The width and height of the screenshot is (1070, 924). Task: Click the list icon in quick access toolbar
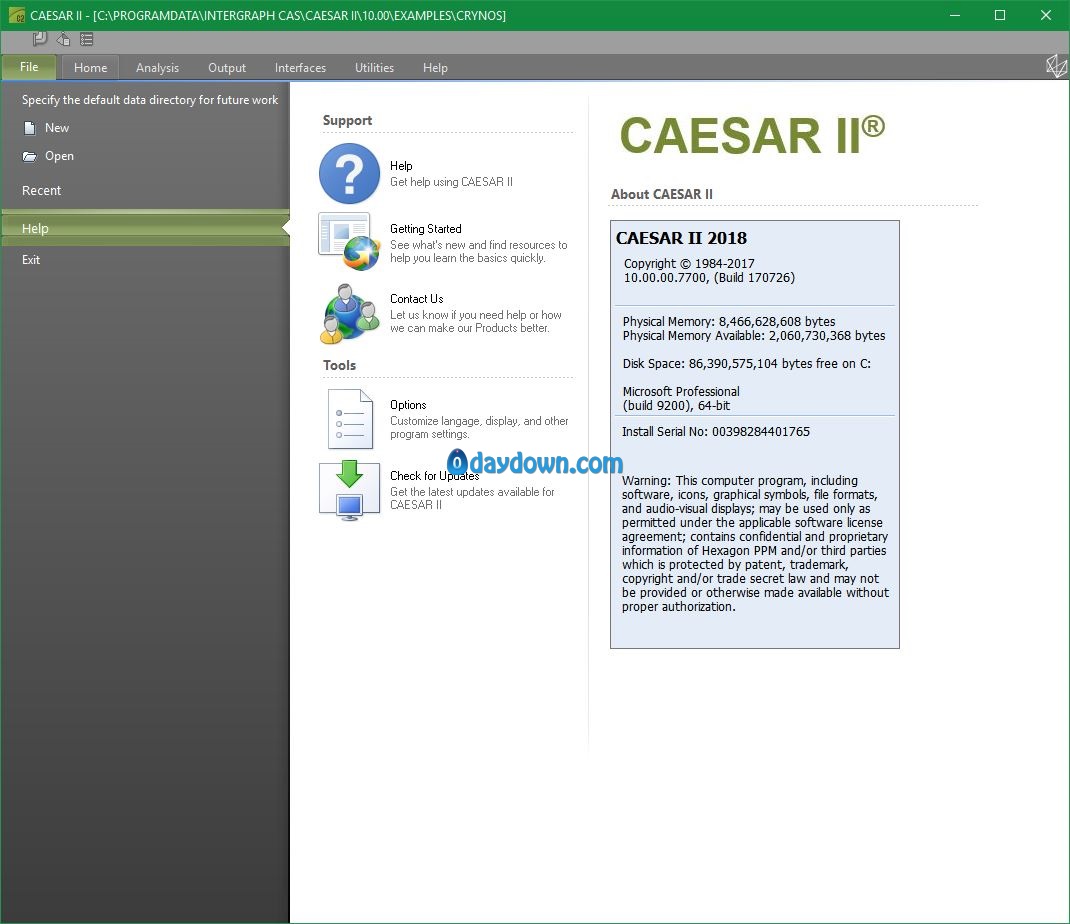point(87,39)
